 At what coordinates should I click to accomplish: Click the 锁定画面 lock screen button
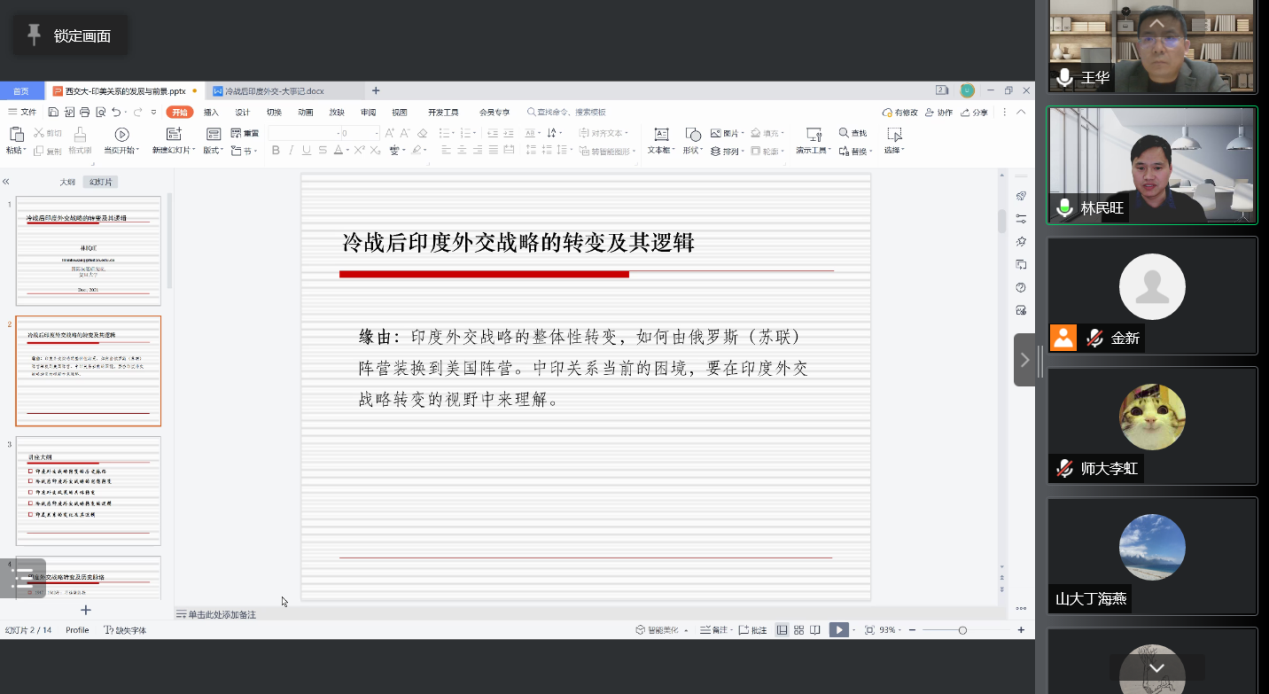(70, 36)
